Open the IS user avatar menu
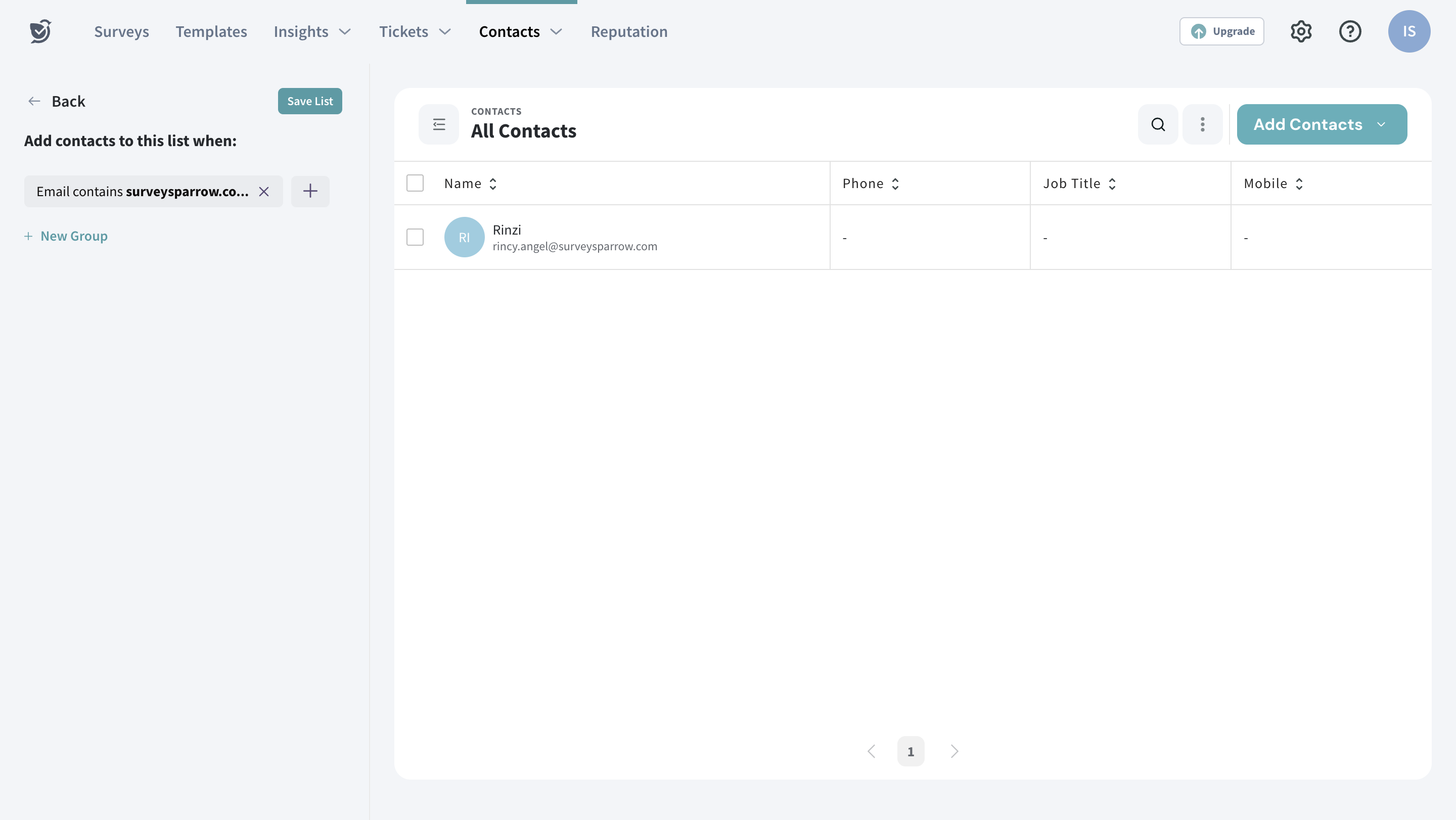Viewport: 1456px width, 820px height. click(1408, 31)
